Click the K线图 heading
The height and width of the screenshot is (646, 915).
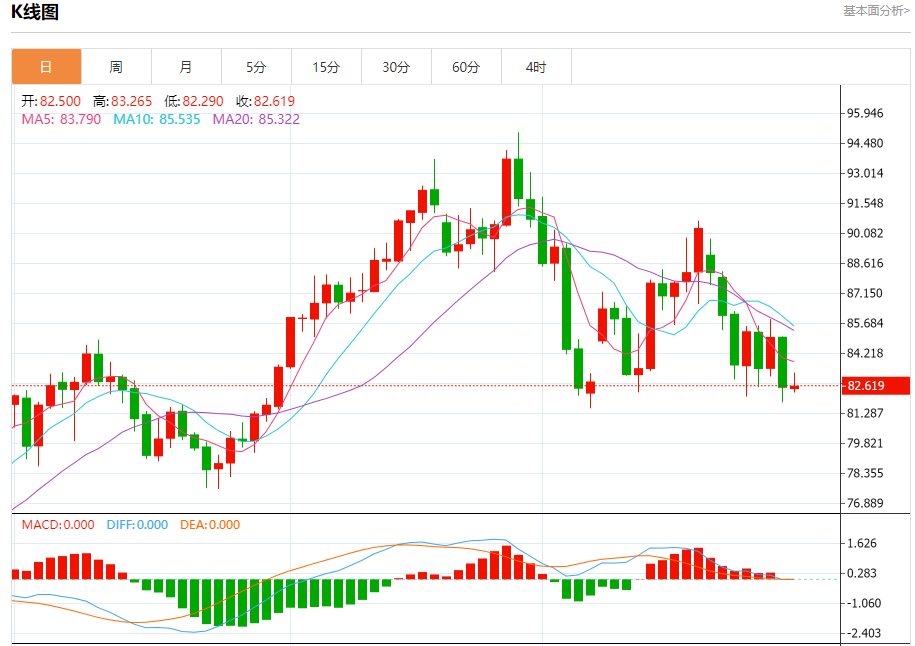(x=35, y=12)
